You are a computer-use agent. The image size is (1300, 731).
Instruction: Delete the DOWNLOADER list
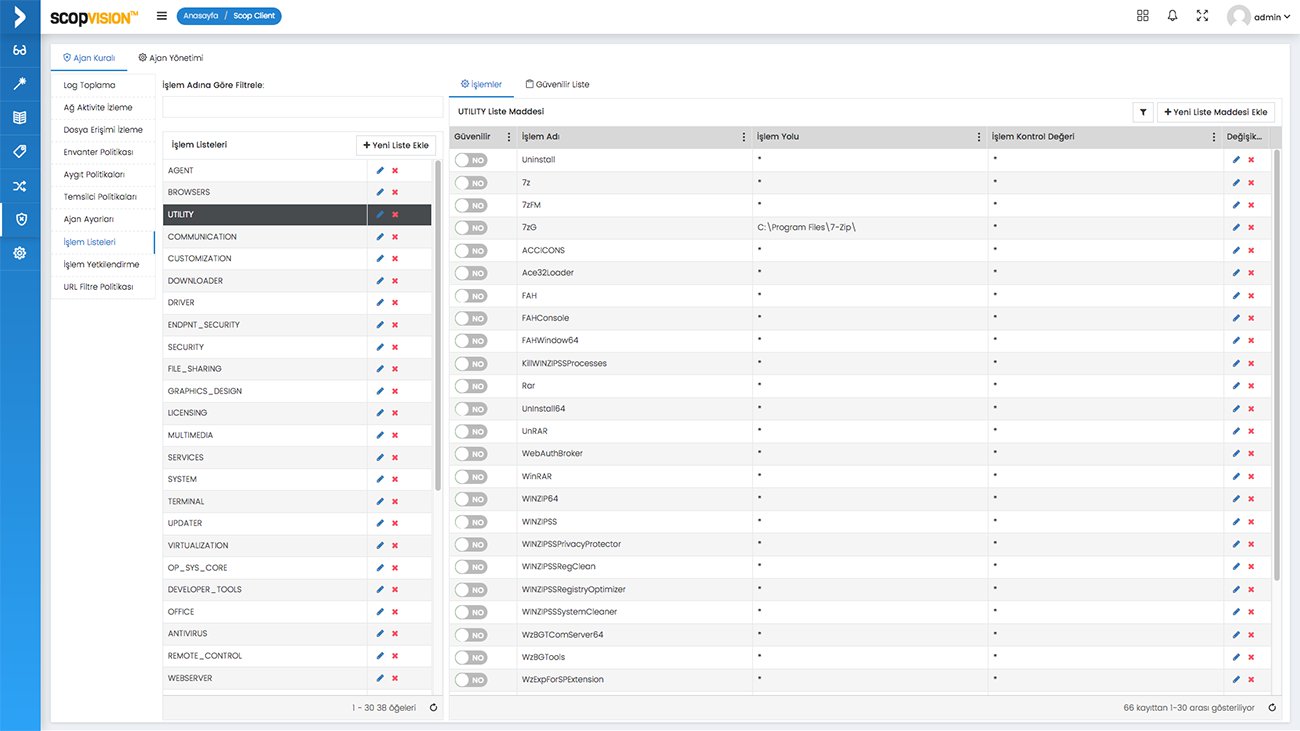(x=395, y=281)
